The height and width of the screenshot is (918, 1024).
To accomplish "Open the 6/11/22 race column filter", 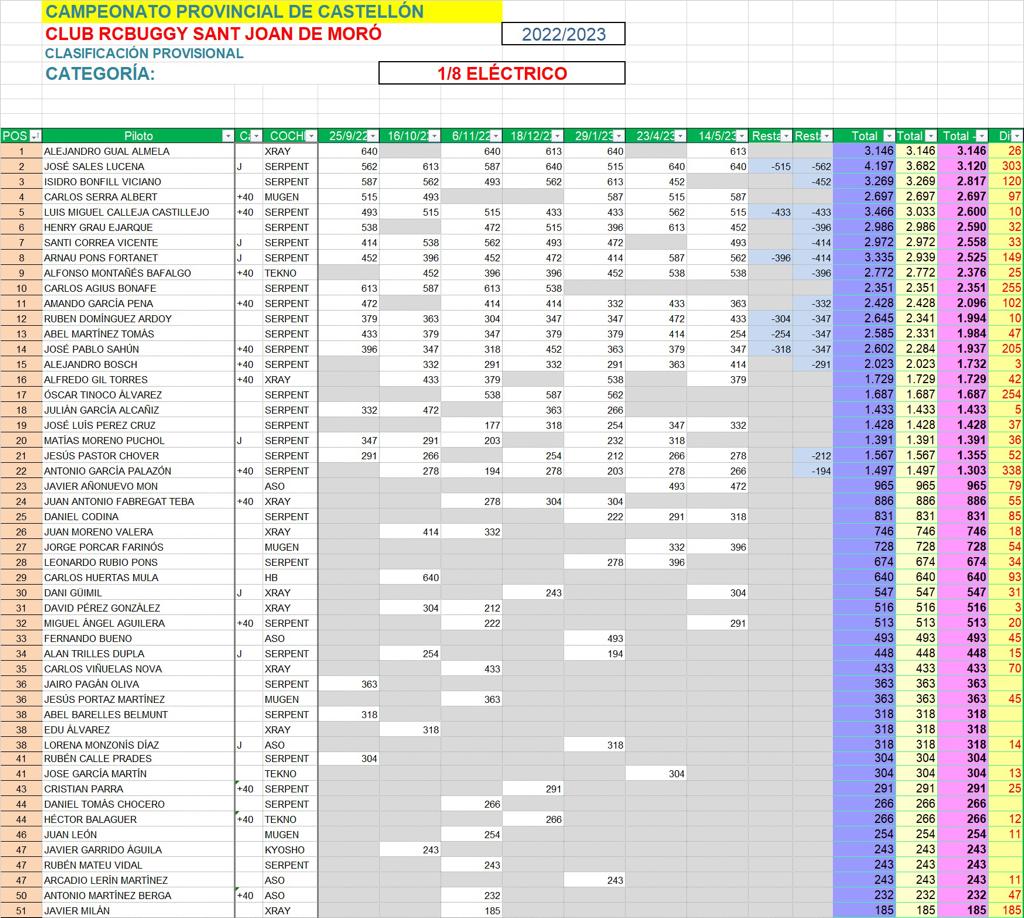I will 496,136.
